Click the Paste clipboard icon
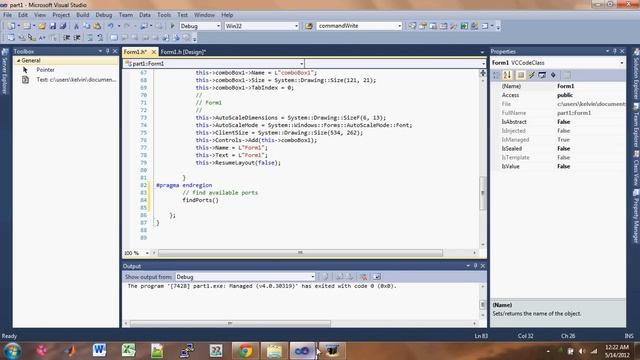Viewport: 640px width, 360px height. tap(97, 26)
